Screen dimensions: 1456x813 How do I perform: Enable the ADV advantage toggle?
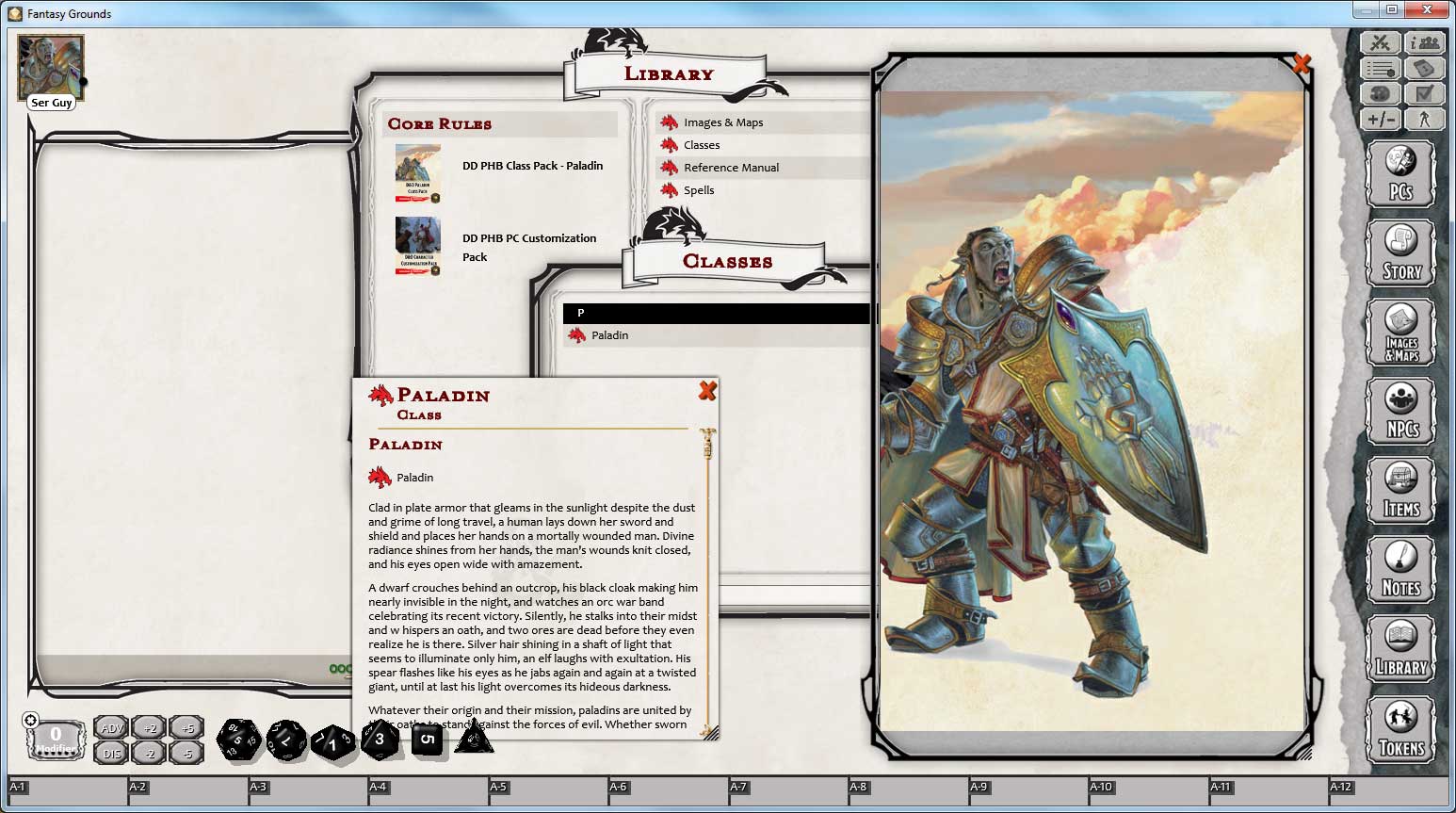click(x=110, y=727)
